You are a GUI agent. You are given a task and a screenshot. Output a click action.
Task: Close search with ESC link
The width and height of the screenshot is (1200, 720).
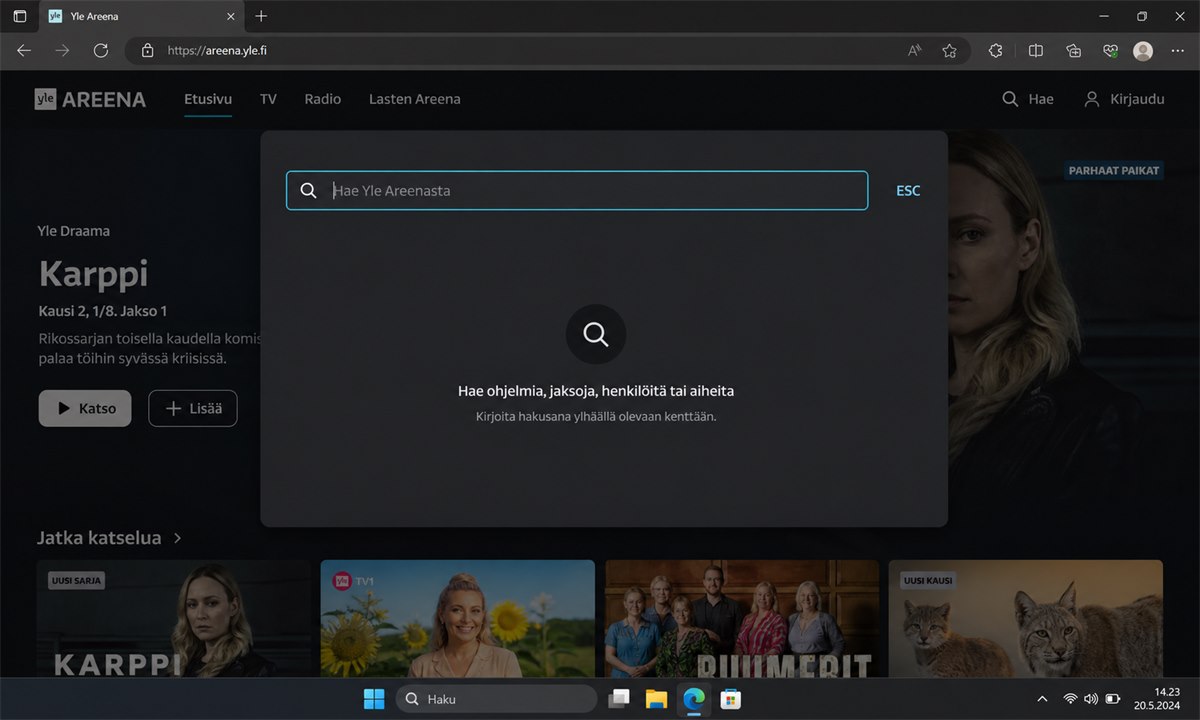pos(908,190)
